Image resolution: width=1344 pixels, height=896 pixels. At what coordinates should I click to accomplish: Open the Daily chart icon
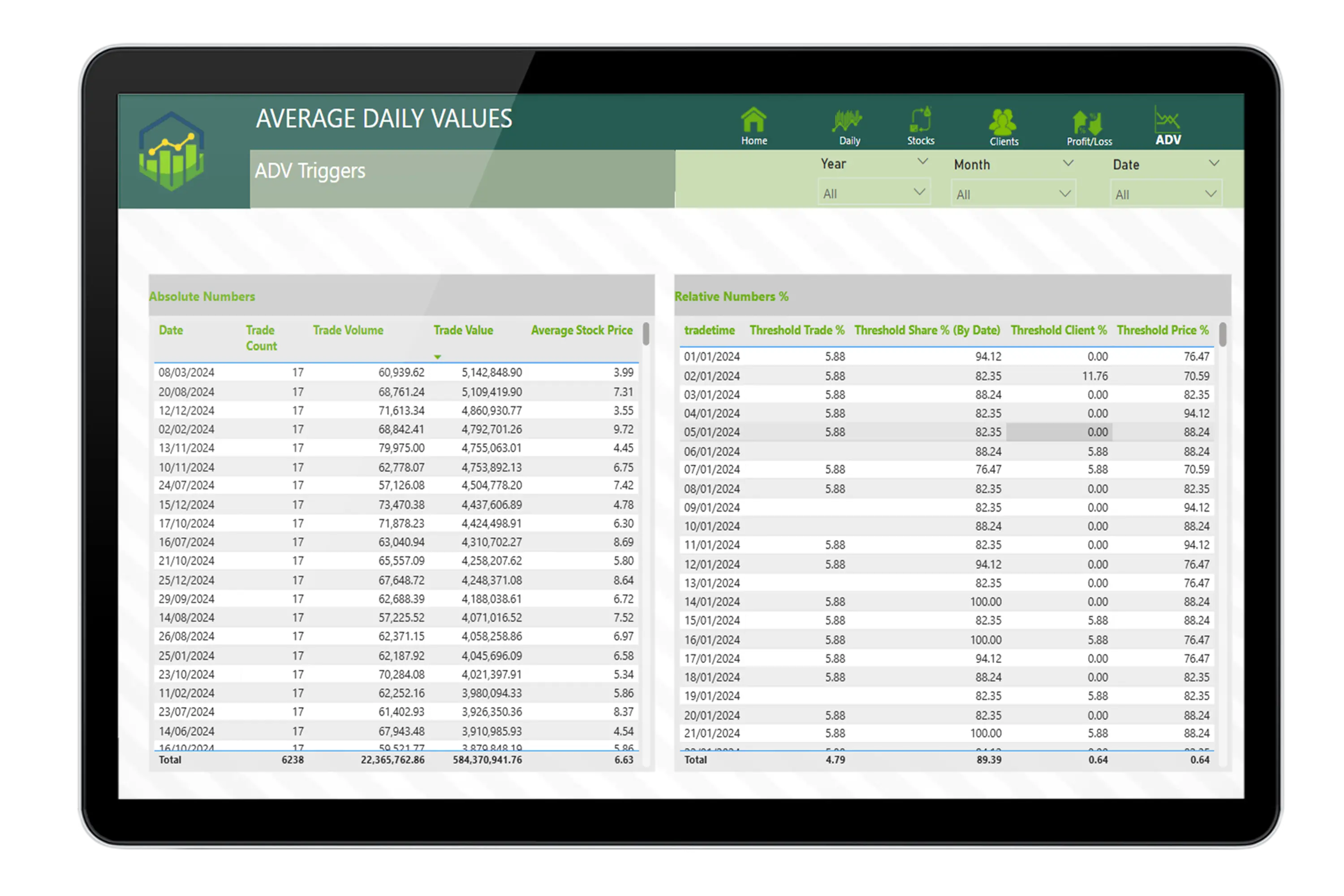tap(848, 121)
